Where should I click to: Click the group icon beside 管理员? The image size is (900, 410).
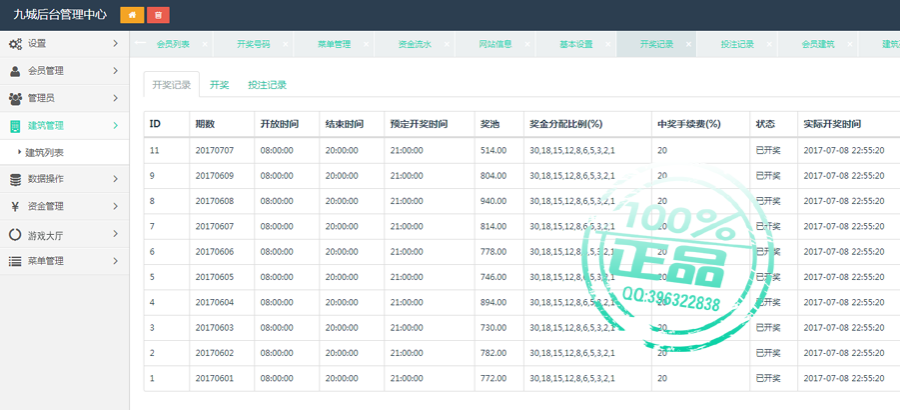(15, 98)
